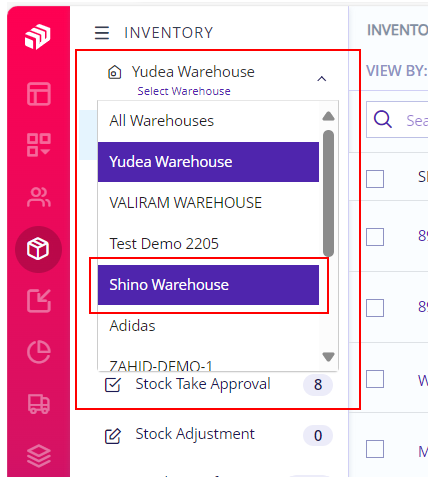Tick the second checkbox in inventory list
440x477 pixels.
(x=375, y=237)
